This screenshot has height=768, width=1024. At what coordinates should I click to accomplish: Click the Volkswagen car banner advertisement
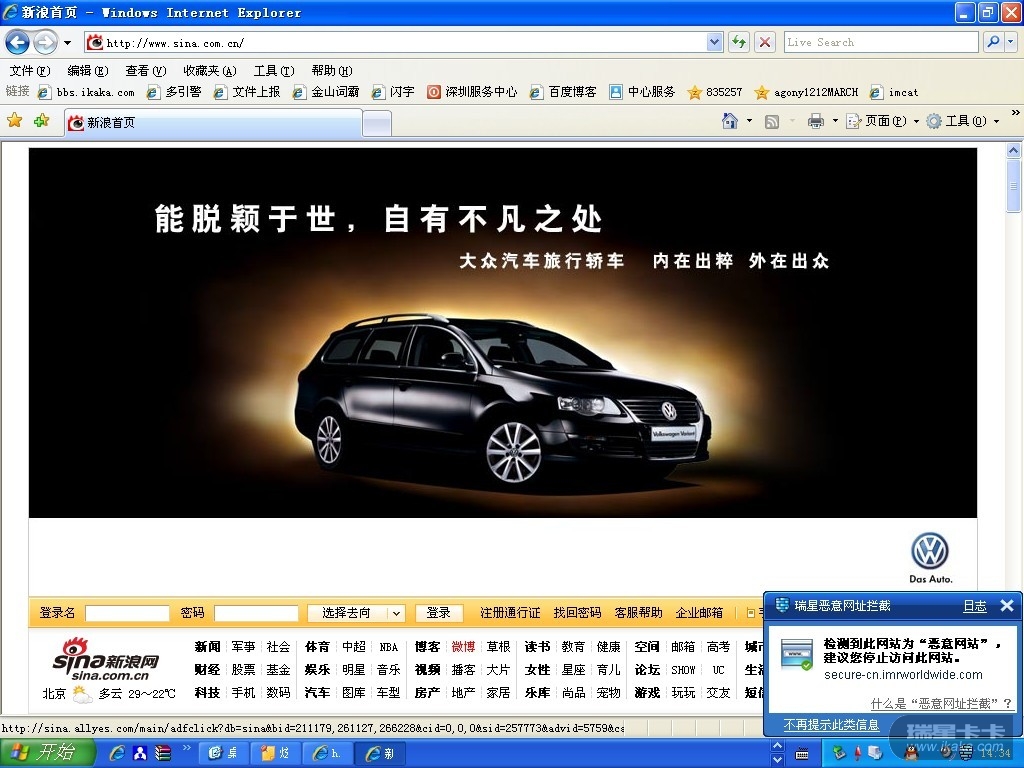503,332
